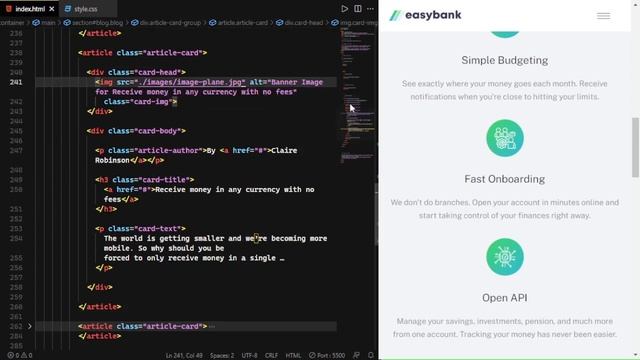The height and width of the screenshot is (360, 640).
Task: Click line number 241 in the gutter
Action: [16, 82]
